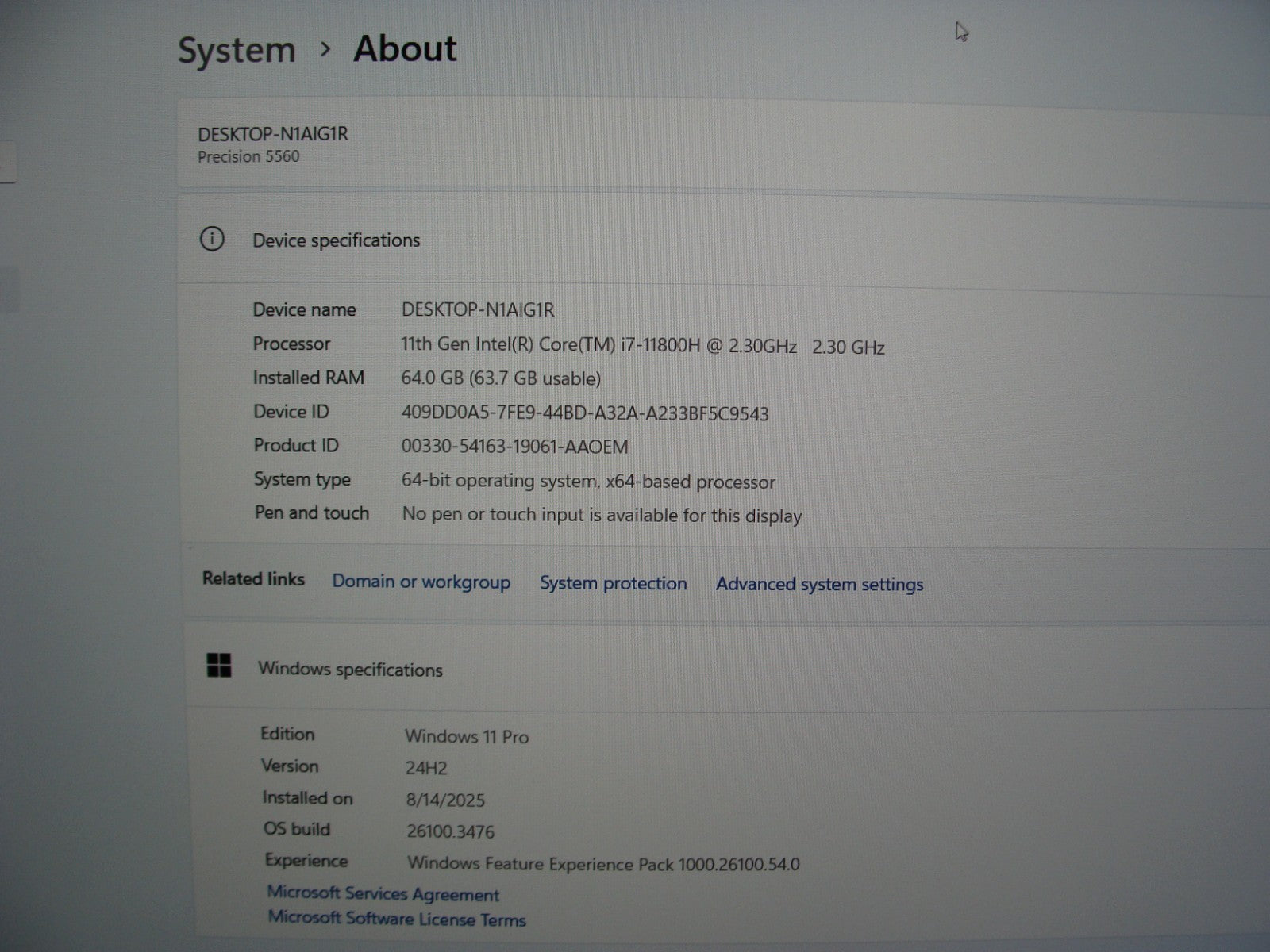Screen dimensions: 1270x952
Task: Open System protection settings
Action: click(x=613, y=583)
